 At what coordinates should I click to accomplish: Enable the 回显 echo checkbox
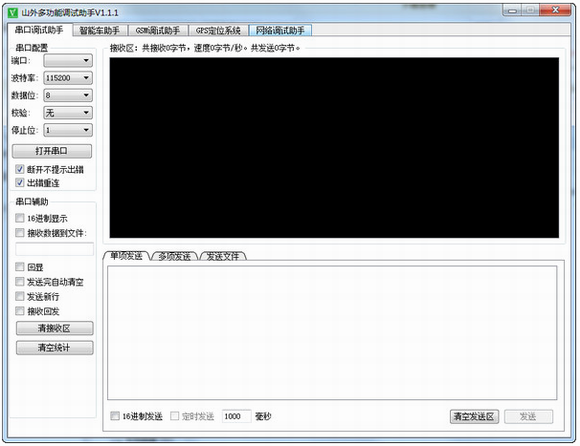20,267
